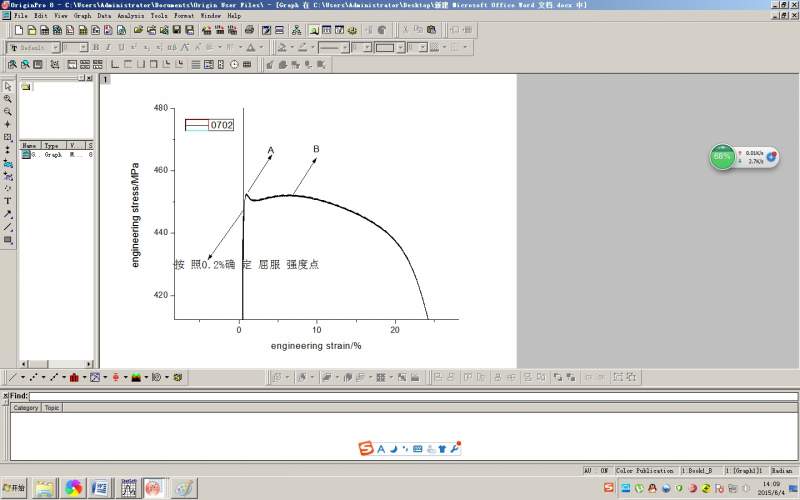The image size is (800, 500).
Task: Click the Column/Bar plot icon
Action: tap(74, 378)
